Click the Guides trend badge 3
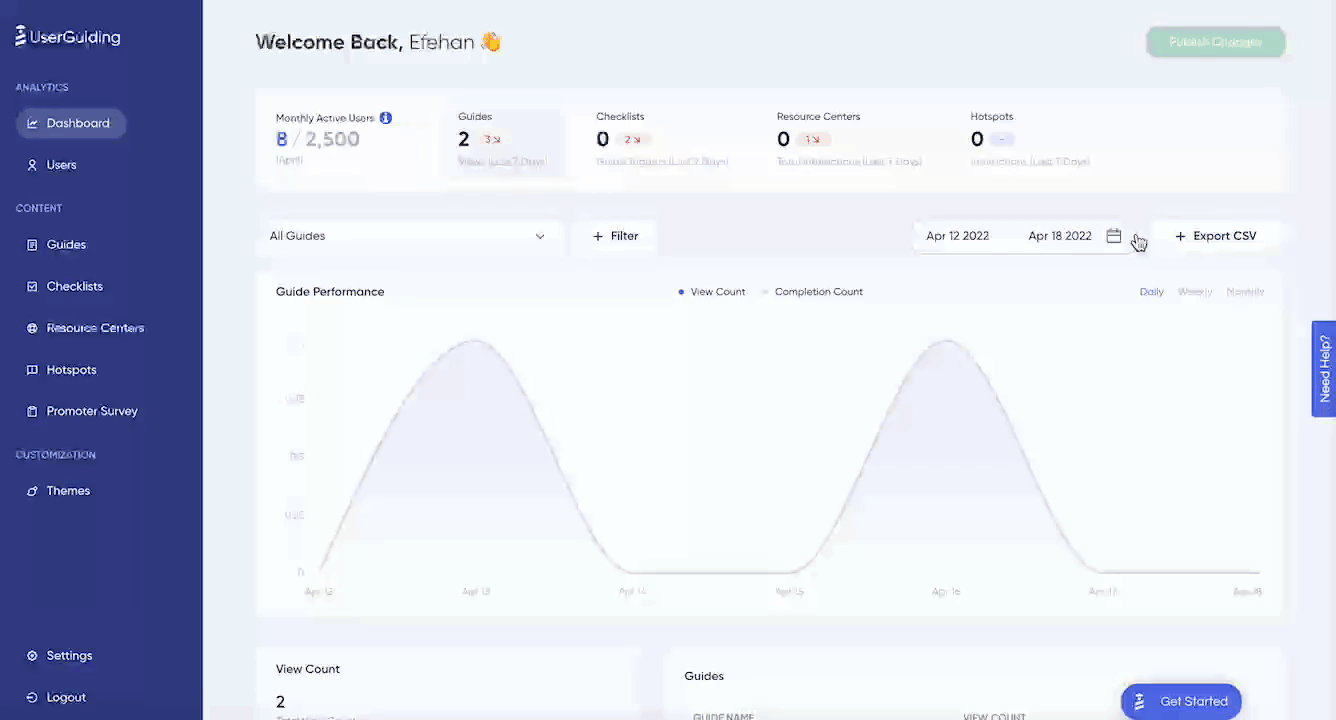This screenshot has height=720, width=1336. pyautogui.click(x=491, y=140)
